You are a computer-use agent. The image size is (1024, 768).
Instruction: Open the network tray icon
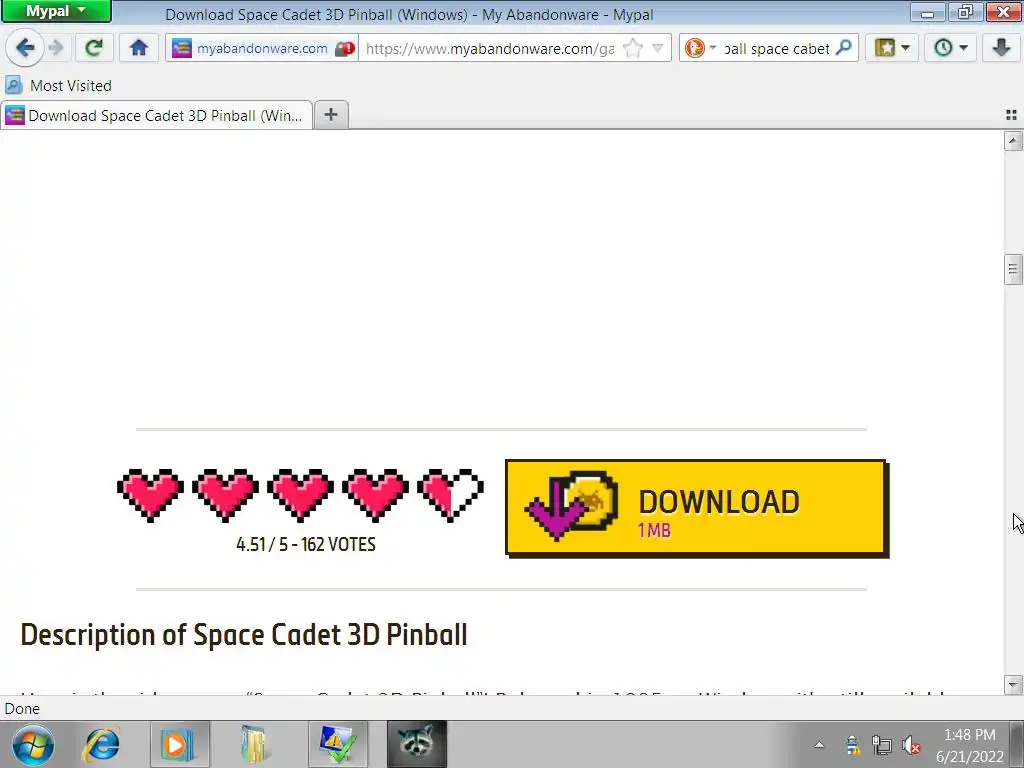tap(882, 745)
